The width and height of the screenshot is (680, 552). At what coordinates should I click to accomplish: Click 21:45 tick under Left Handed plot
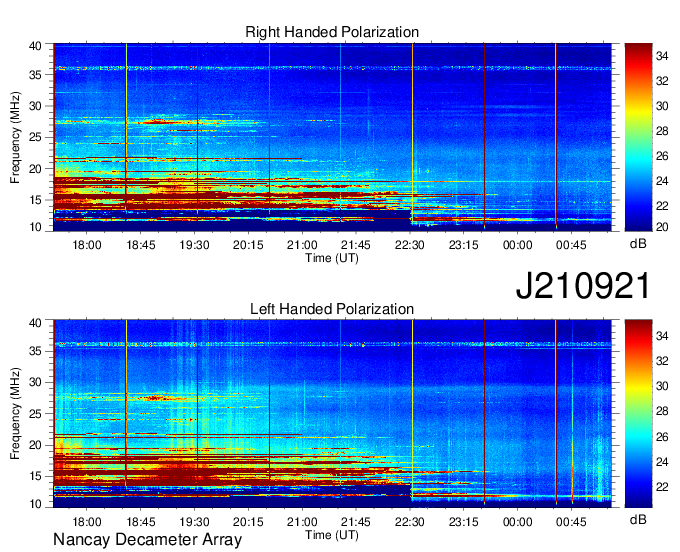point(356,522)
